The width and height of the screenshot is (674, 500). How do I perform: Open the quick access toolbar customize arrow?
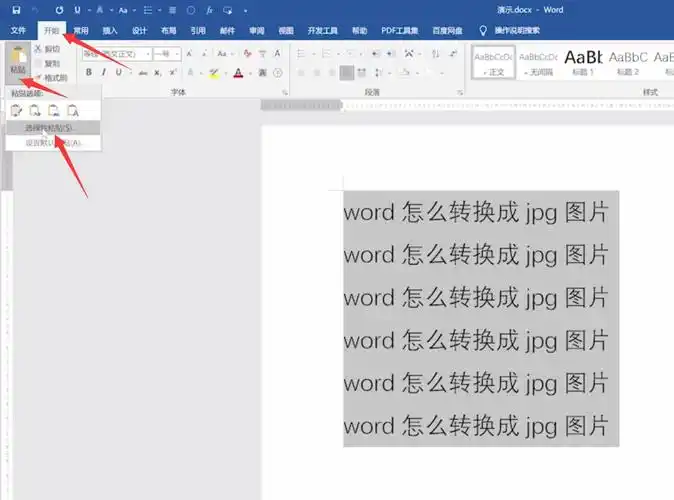click(245, 10)
